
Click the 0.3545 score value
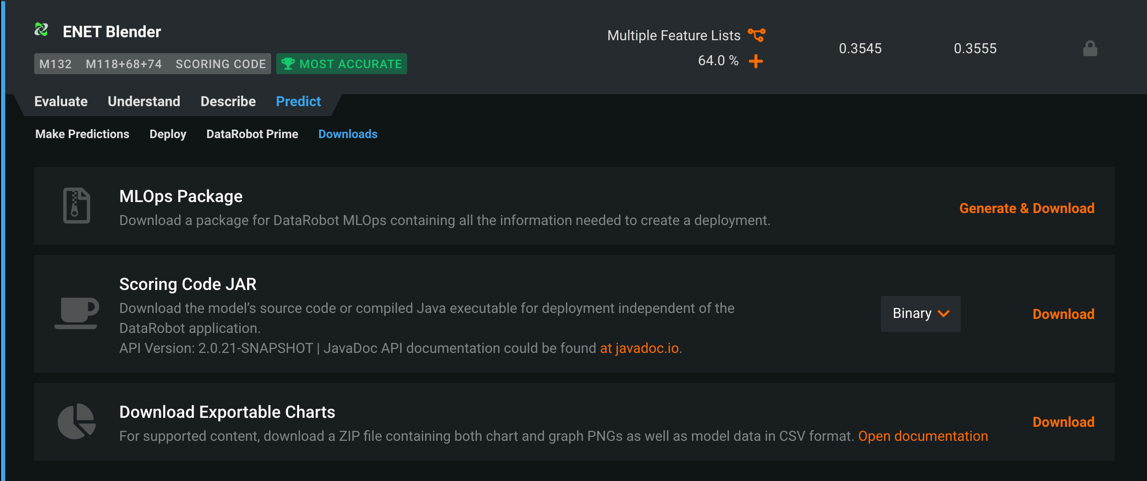860,49
